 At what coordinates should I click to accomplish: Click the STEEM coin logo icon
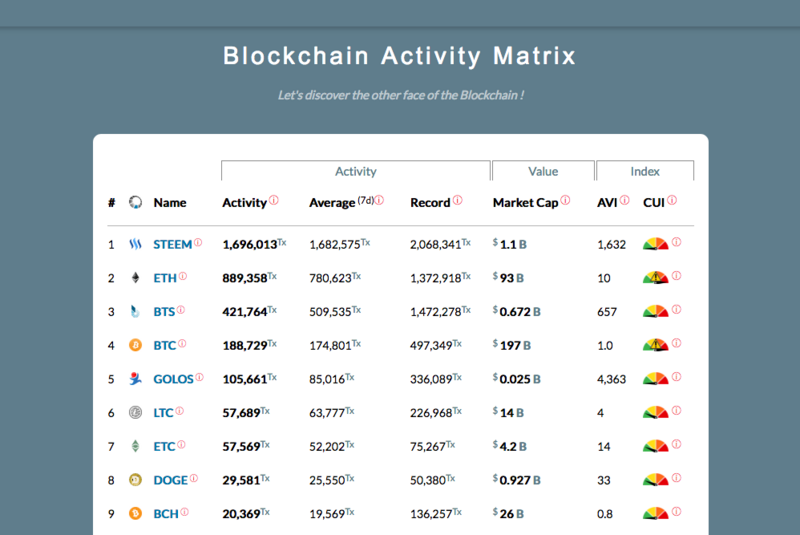pos(135,244)
